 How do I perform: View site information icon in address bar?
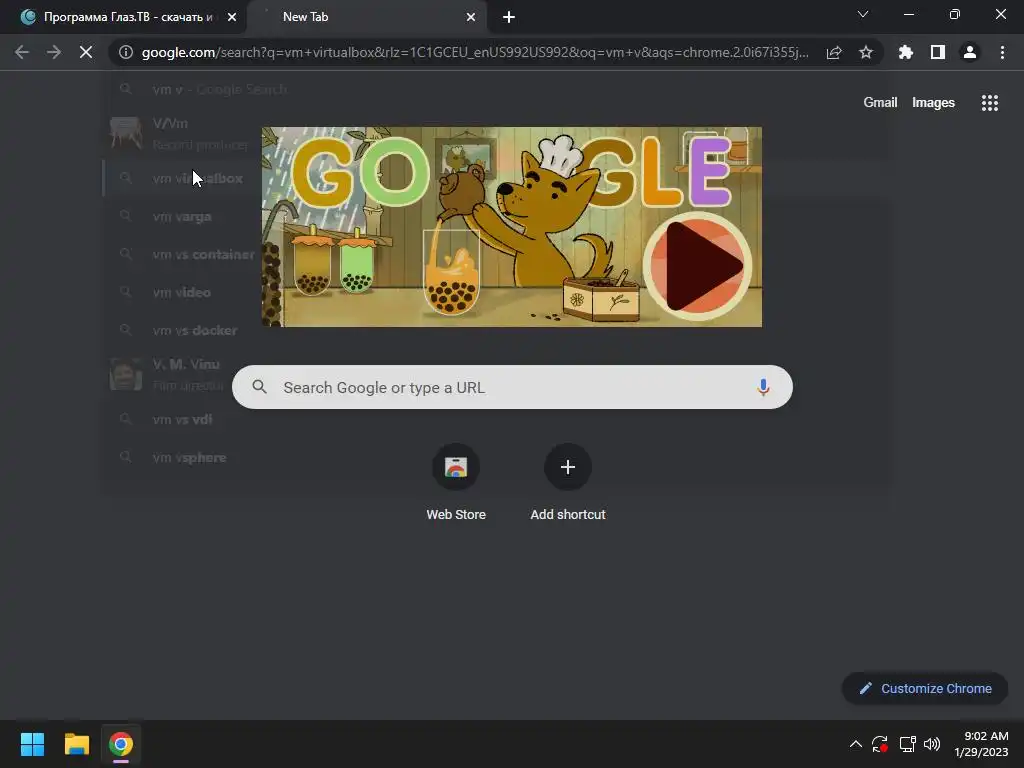coord(125,52)
